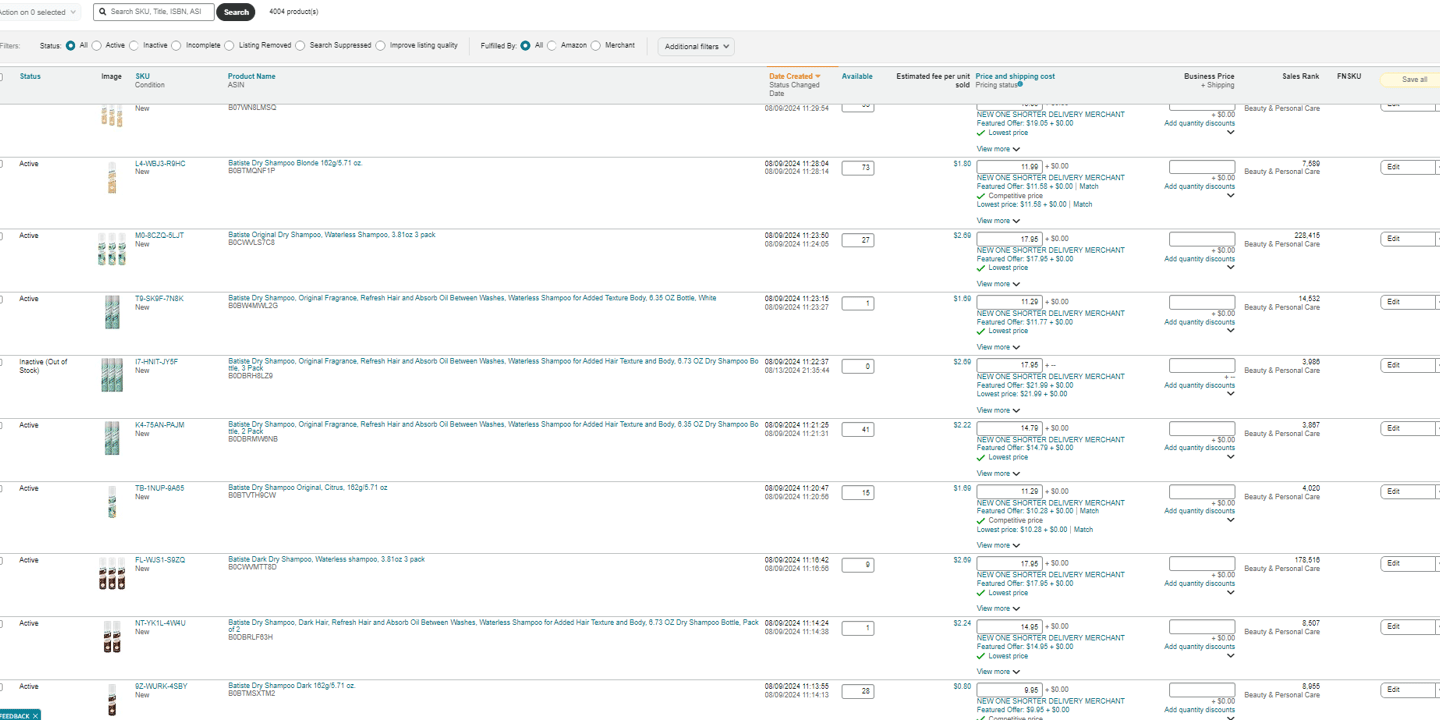Viewport: 1440px width, 720px height.
Task: Sort by the Available column header
Action: [x=857, y=76]
